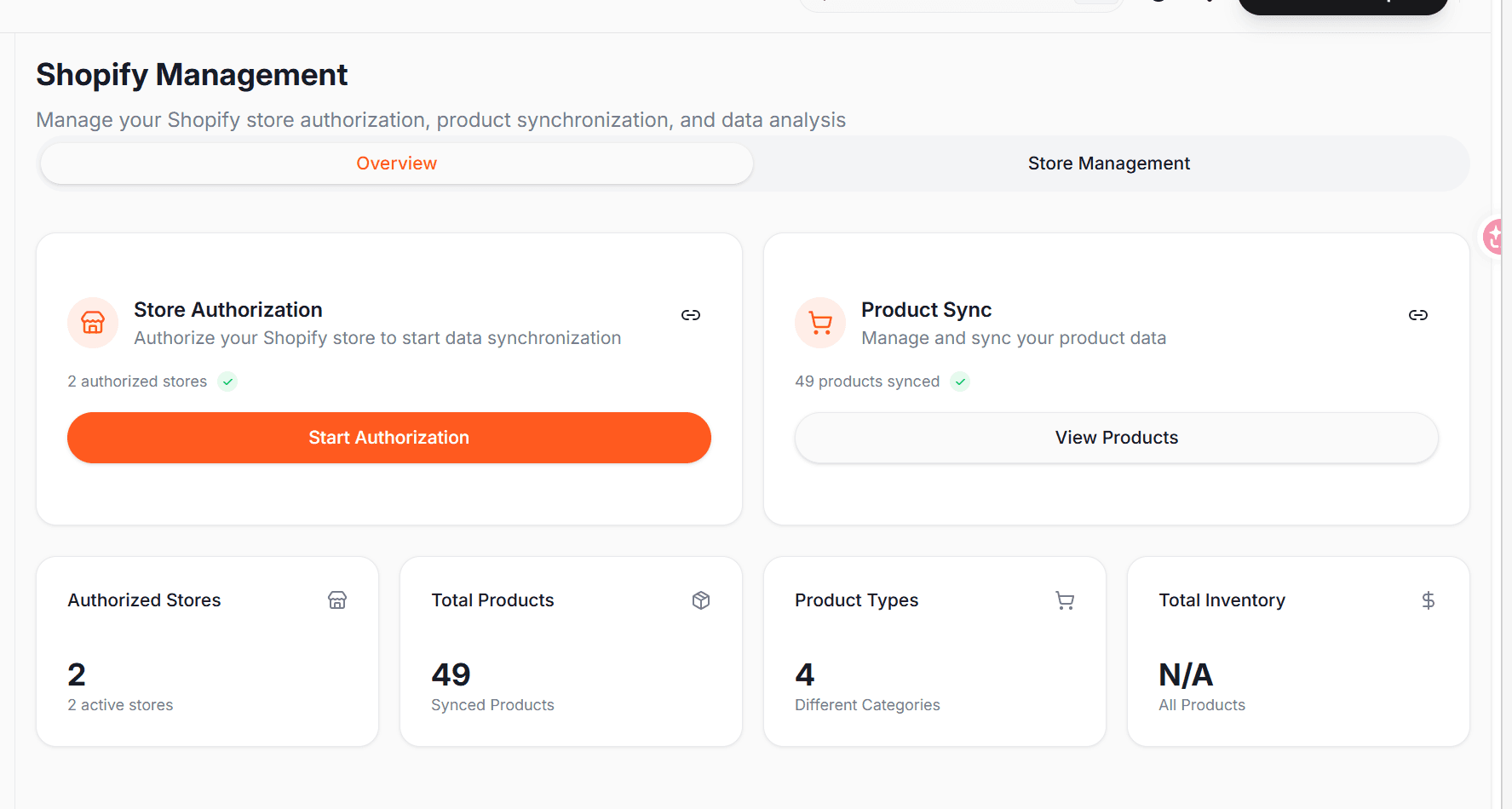Click the 'Different Categories' caption
The width and height of the screenshot is (1512, 809).
[867, 705]
